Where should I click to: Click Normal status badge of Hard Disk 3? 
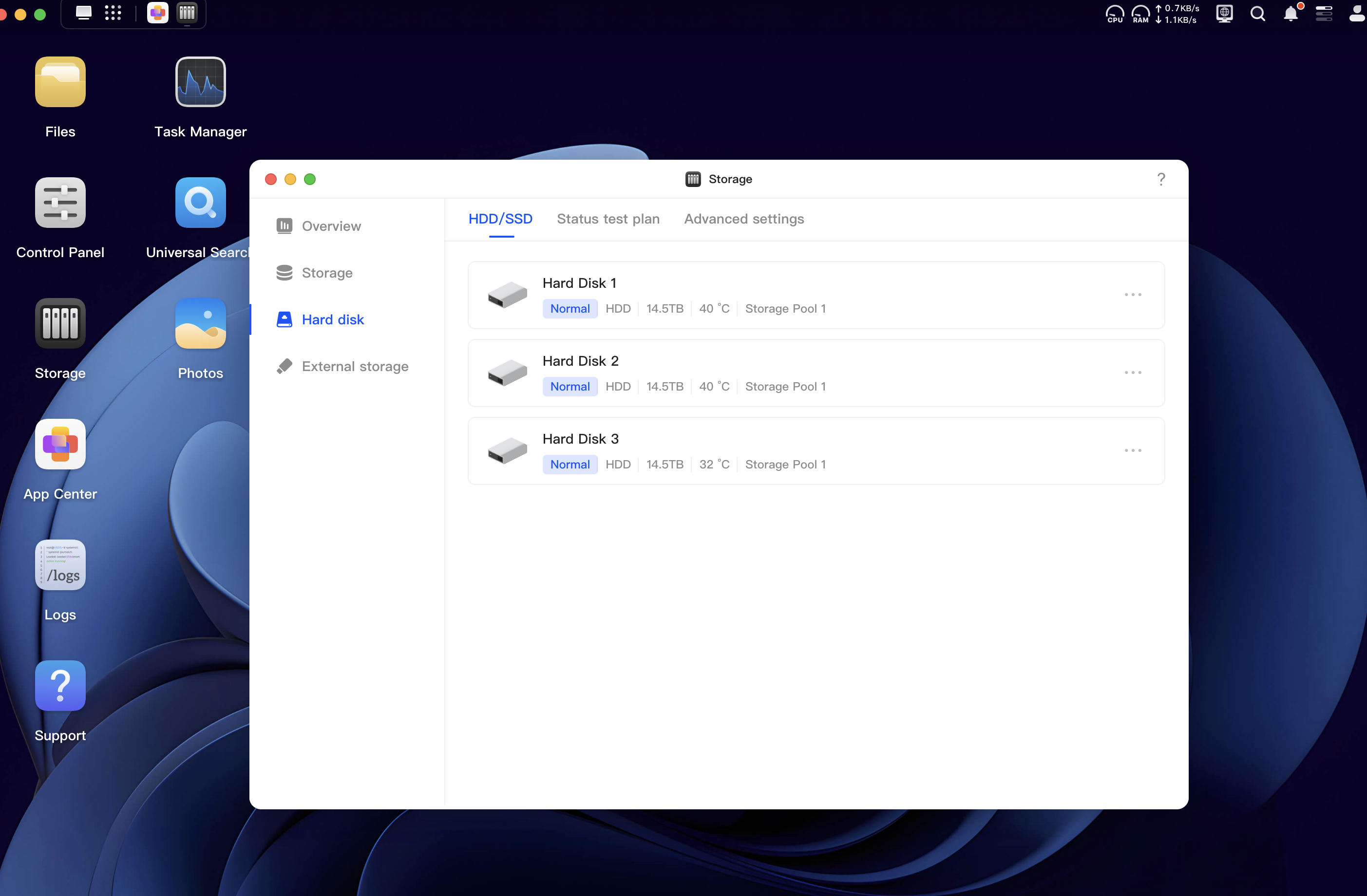coord(570,465)
